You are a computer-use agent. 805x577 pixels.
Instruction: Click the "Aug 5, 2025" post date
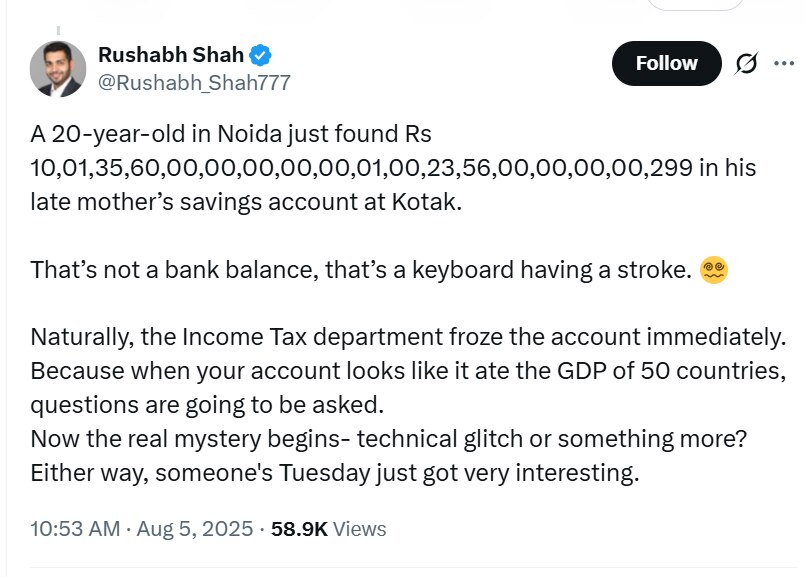click(x=197, y=529)
